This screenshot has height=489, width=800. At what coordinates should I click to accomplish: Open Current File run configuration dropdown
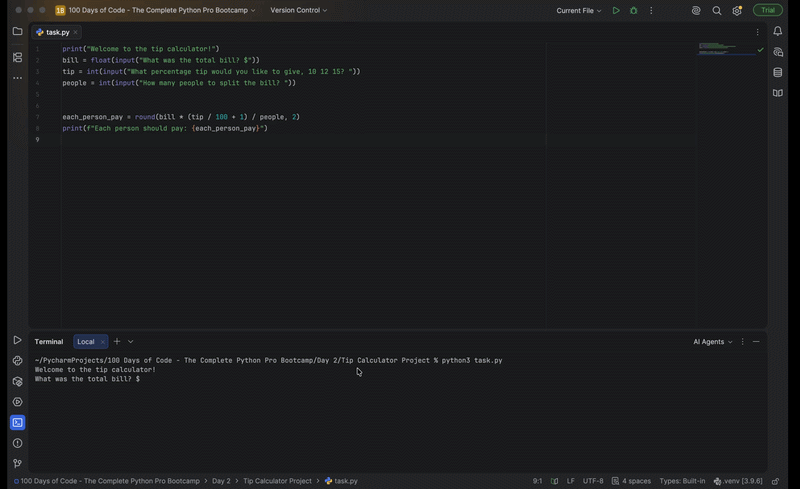579,10
